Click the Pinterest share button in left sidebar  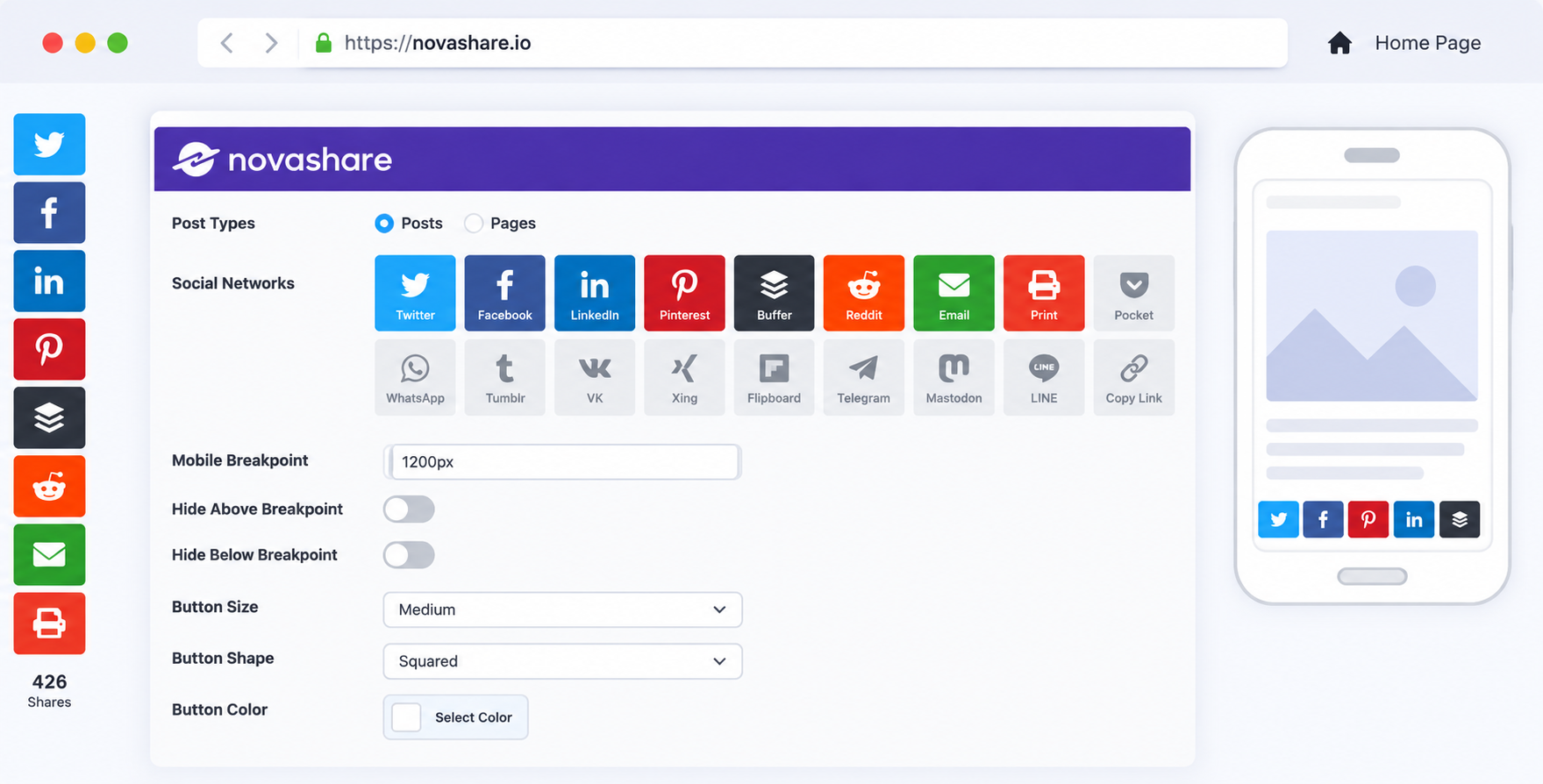49,349
